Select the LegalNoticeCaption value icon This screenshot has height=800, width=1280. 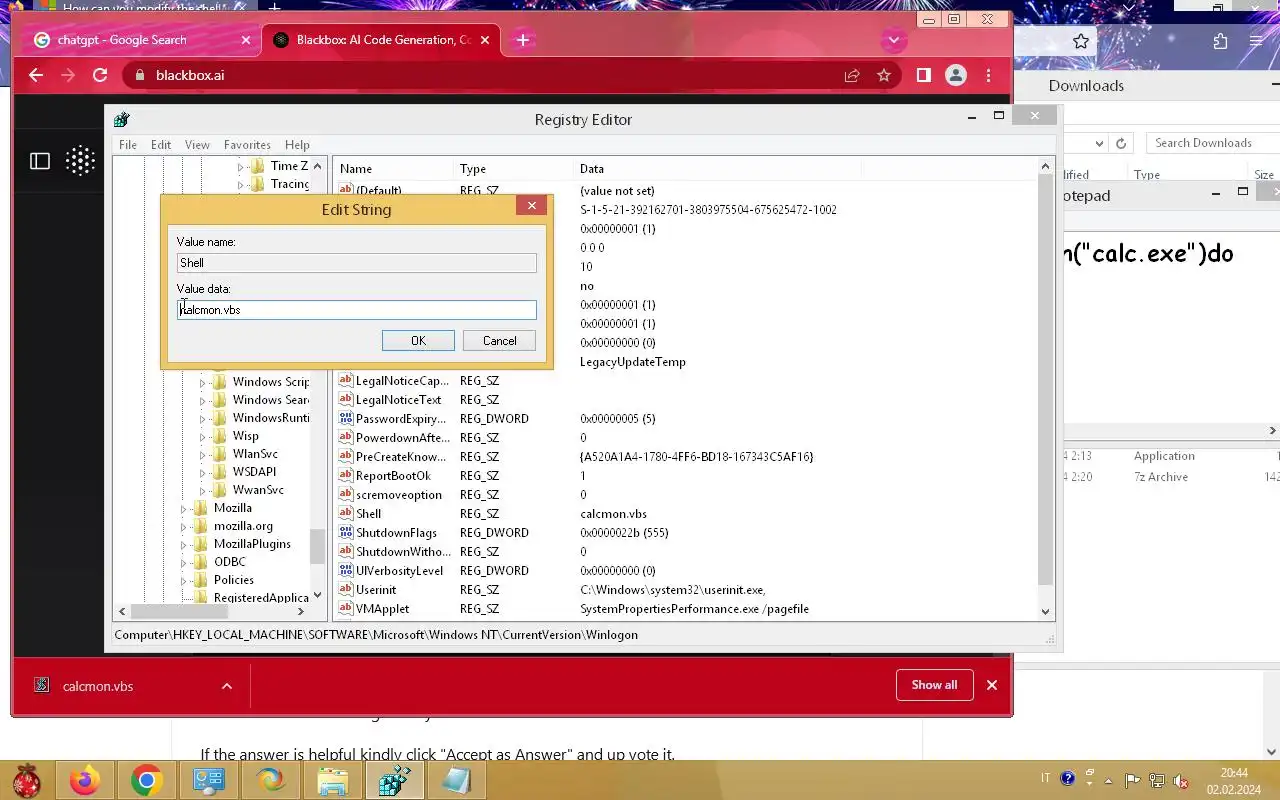346,381
